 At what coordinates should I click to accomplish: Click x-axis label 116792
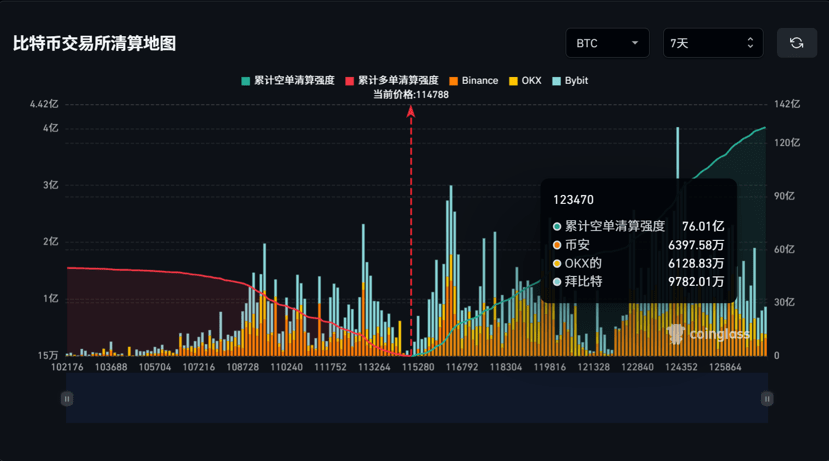click(462, 367)
